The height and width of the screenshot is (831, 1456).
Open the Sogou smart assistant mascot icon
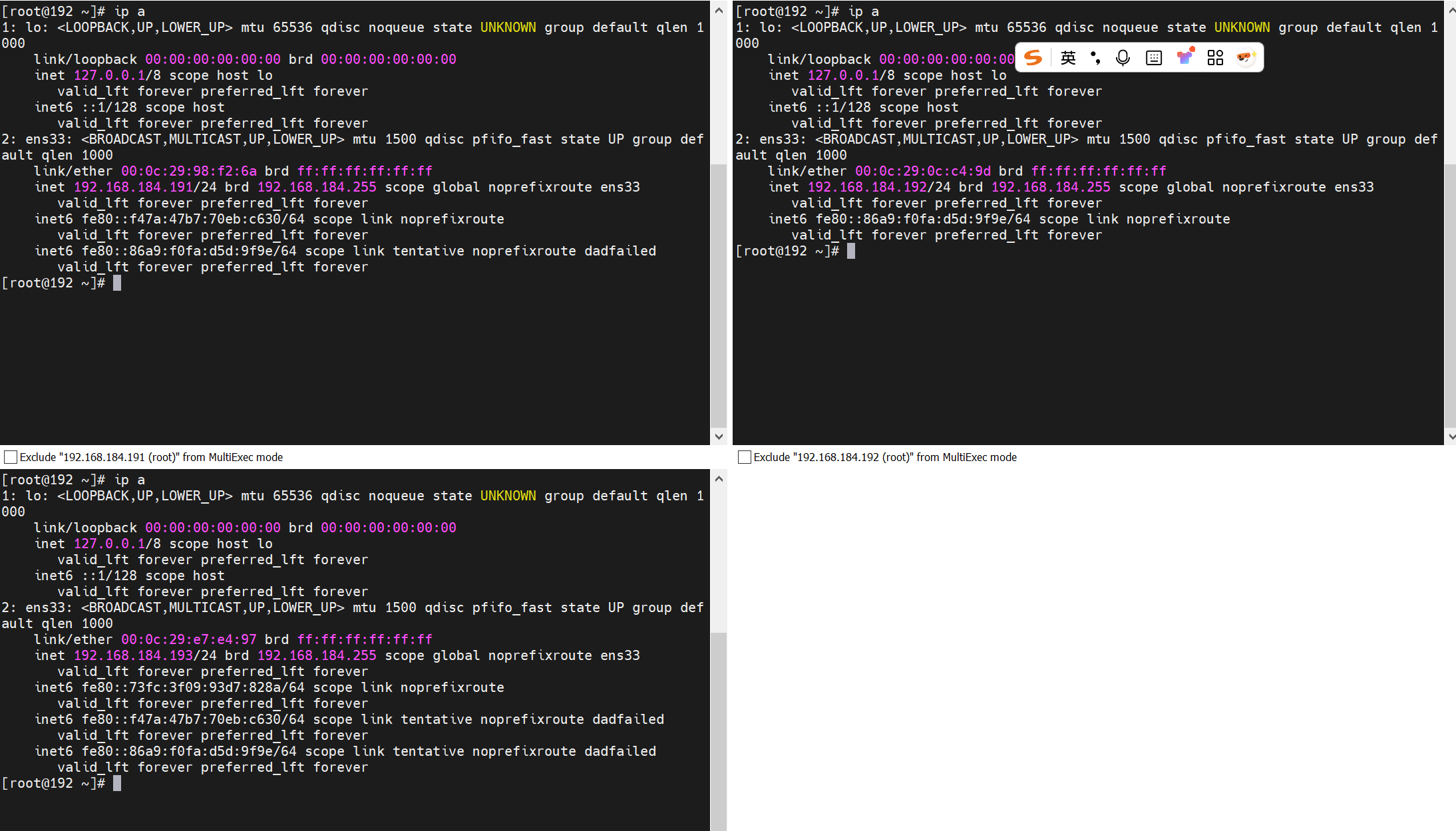point(1246,57)
